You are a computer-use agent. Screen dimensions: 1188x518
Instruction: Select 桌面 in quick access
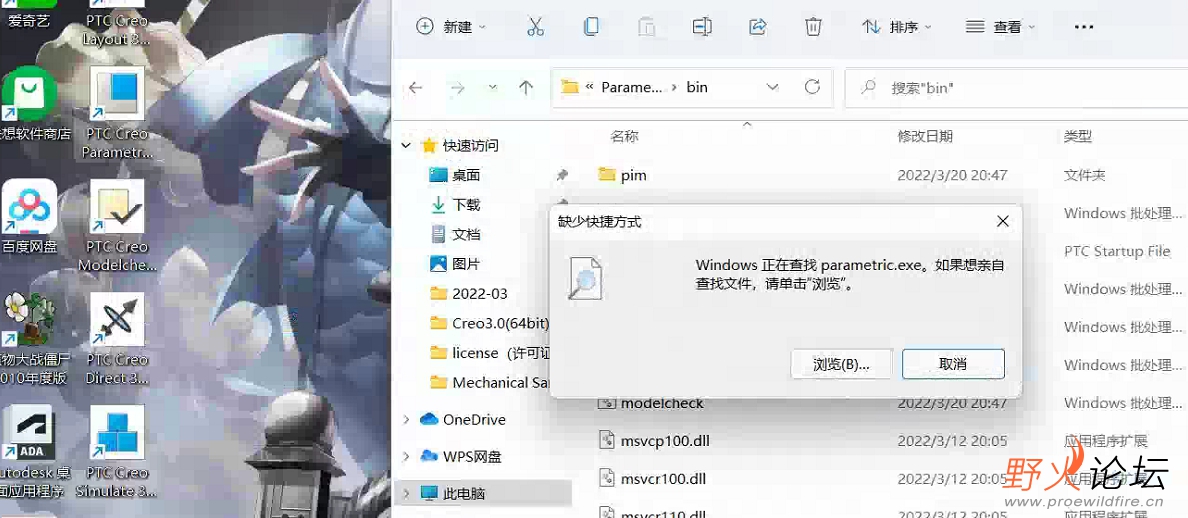coord(466,175)
